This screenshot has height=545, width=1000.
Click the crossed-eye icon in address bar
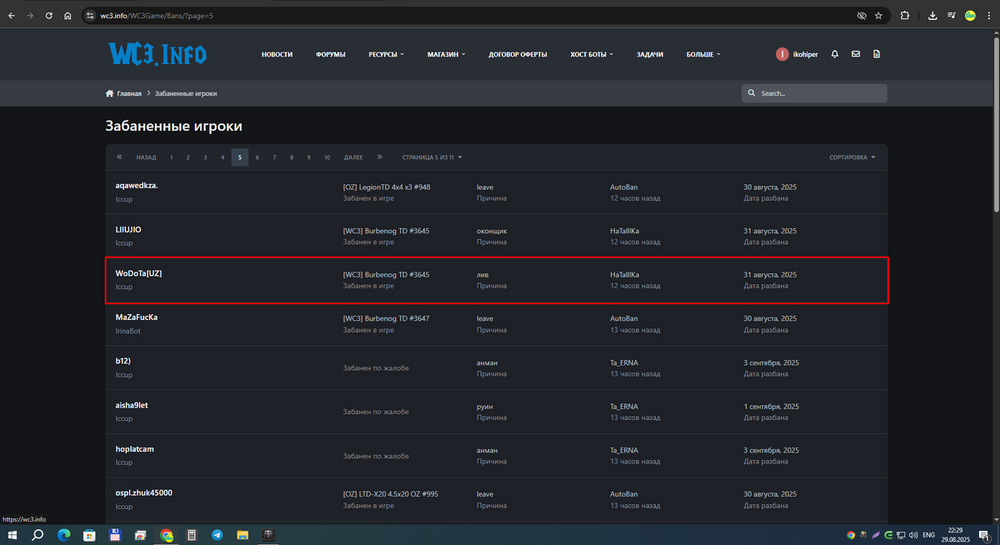pyautogui.click(x=862, y=15)
